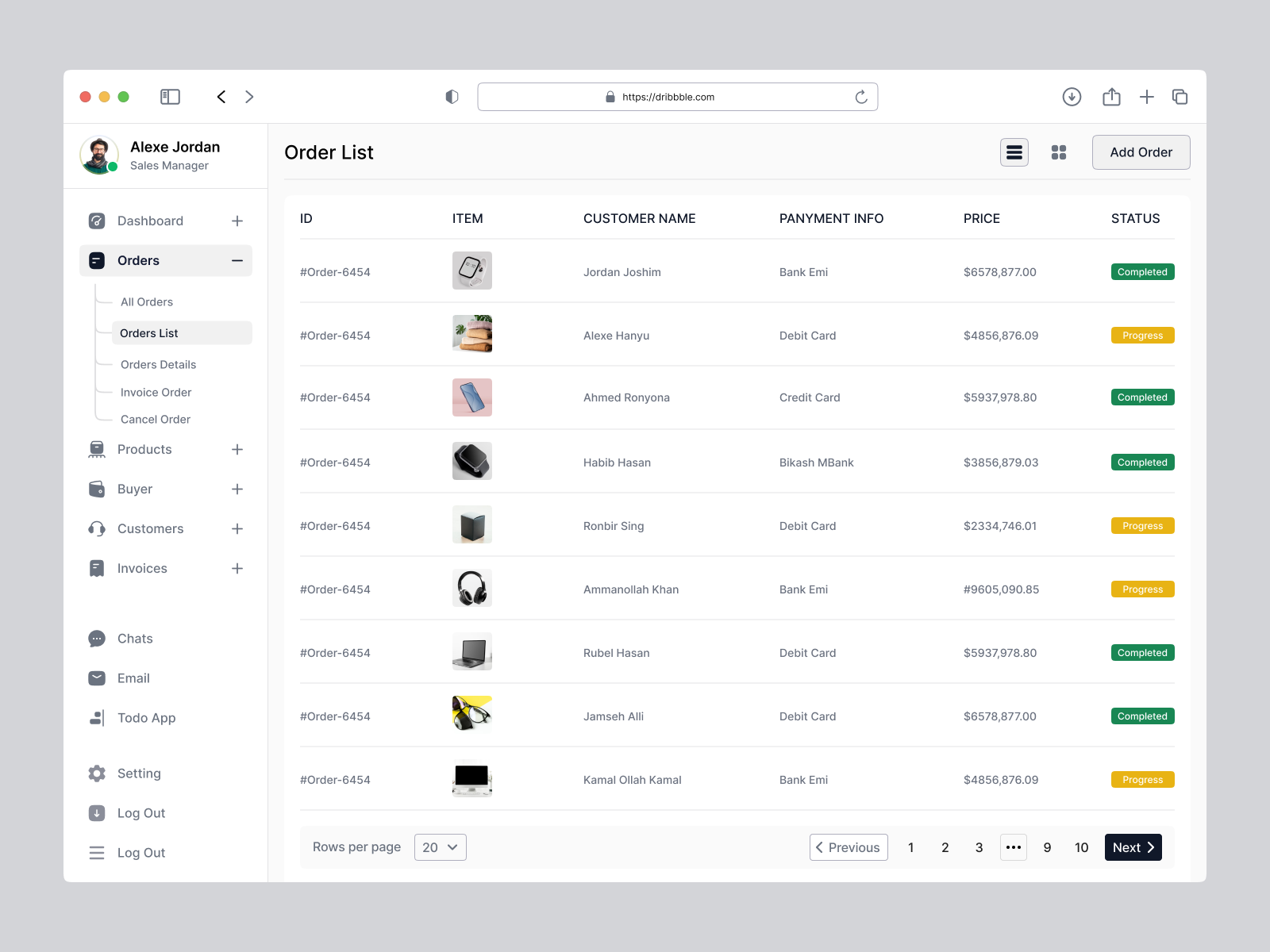Click the headphones item thumbnail
The height and width of the screenshot is (952, 1270).
point(472,589)
